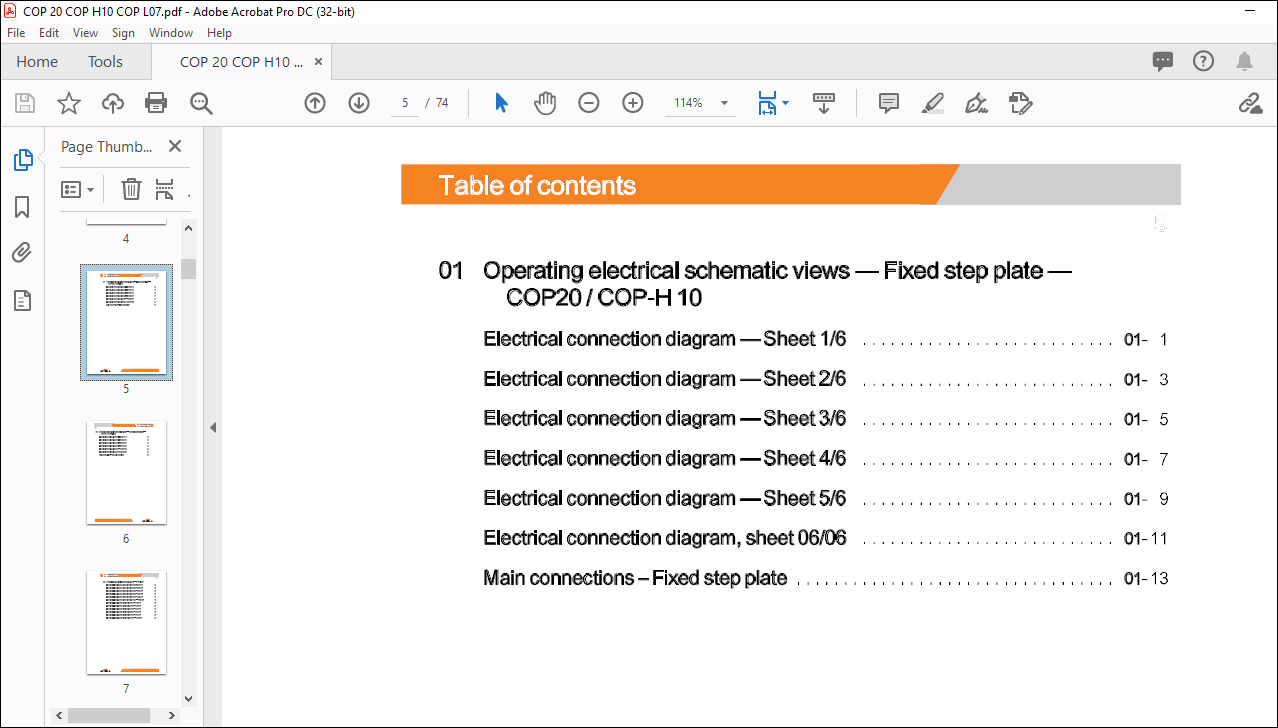Viewport: 1278px width, 728px height.
Task: Click the page number input field
Action: [405, 103]
